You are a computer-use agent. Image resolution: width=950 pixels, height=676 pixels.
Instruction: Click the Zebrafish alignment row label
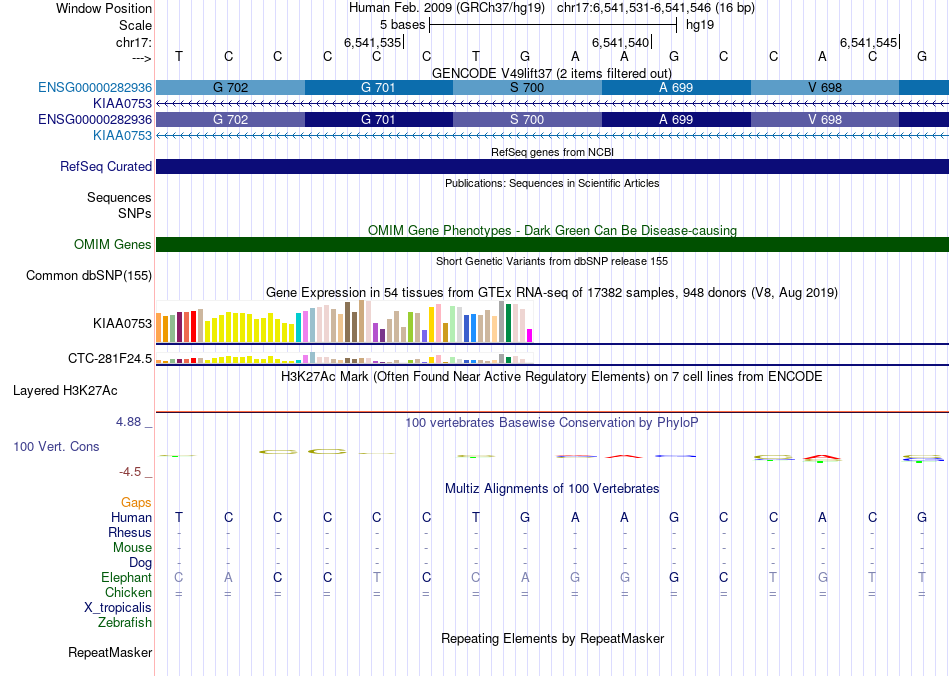[x=125, y=623]
